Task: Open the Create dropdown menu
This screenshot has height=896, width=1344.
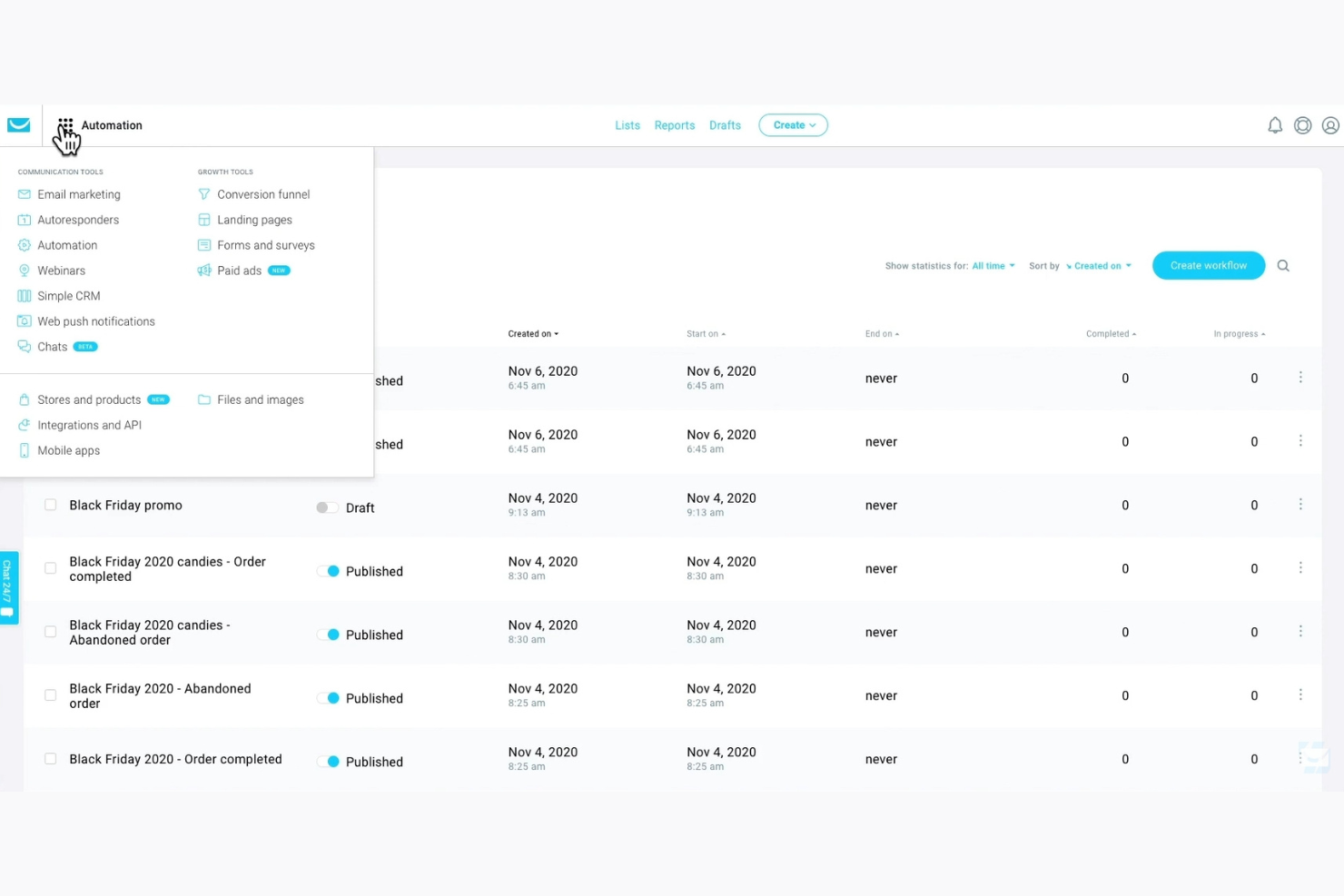Action: pyautogui.click(x=792, y=124)
